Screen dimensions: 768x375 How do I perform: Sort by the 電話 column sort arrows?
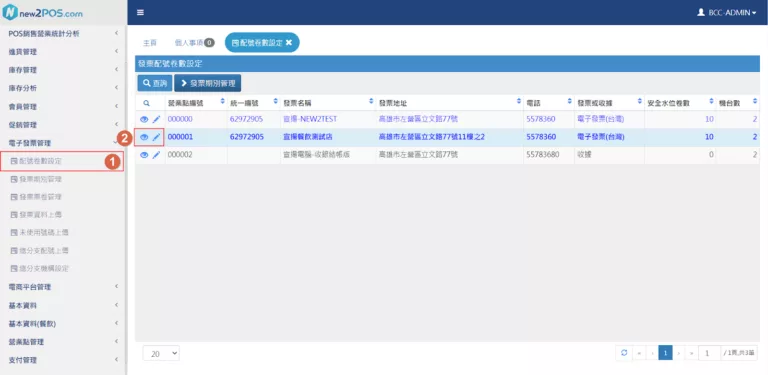click(x=570, y=101)
